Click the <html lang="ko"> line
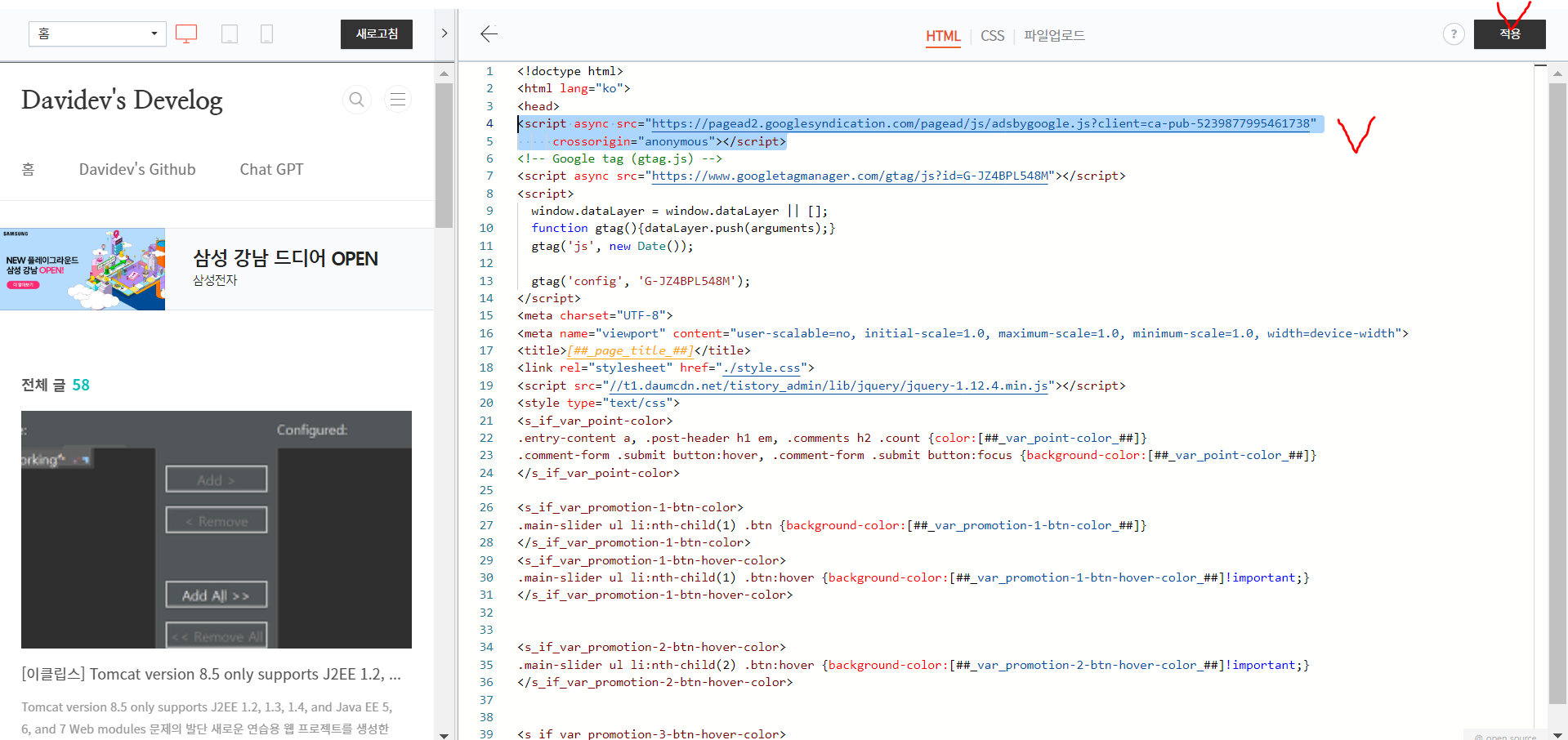 (573, 88)
